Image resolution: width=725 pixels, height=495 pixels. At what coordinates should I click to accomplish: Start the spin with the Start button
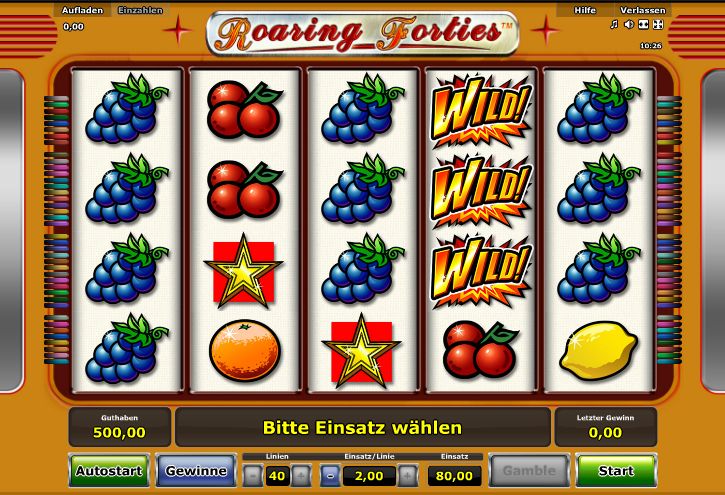pos(616,471)
